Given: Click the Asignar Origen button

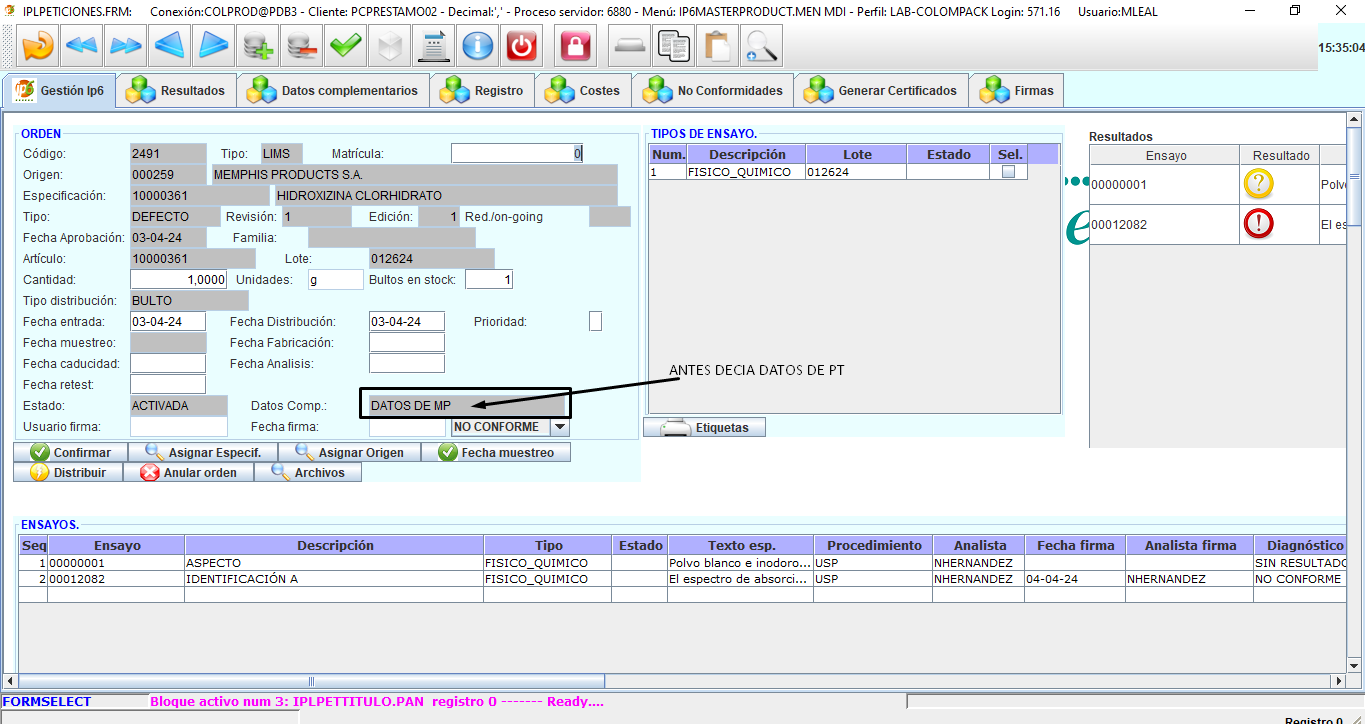Looking at the screenshot, I should click(349, 452).
